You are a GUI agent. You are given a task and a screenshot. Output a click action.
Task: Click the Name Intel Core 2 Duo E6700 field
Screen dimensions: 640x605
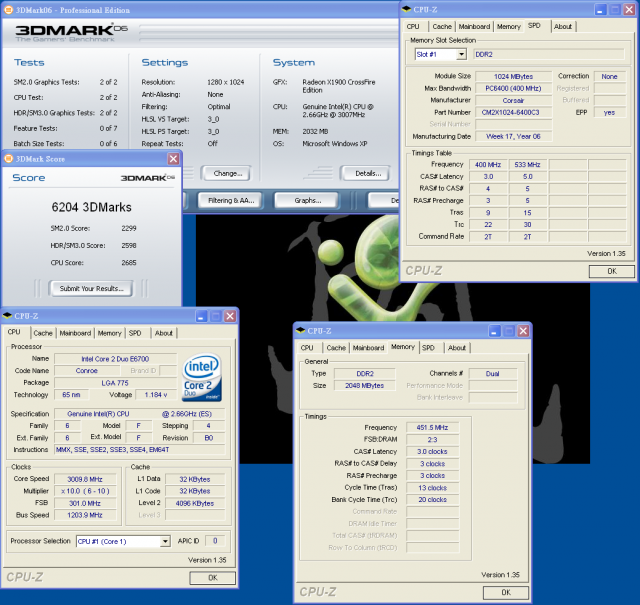(x=115, y=359)
